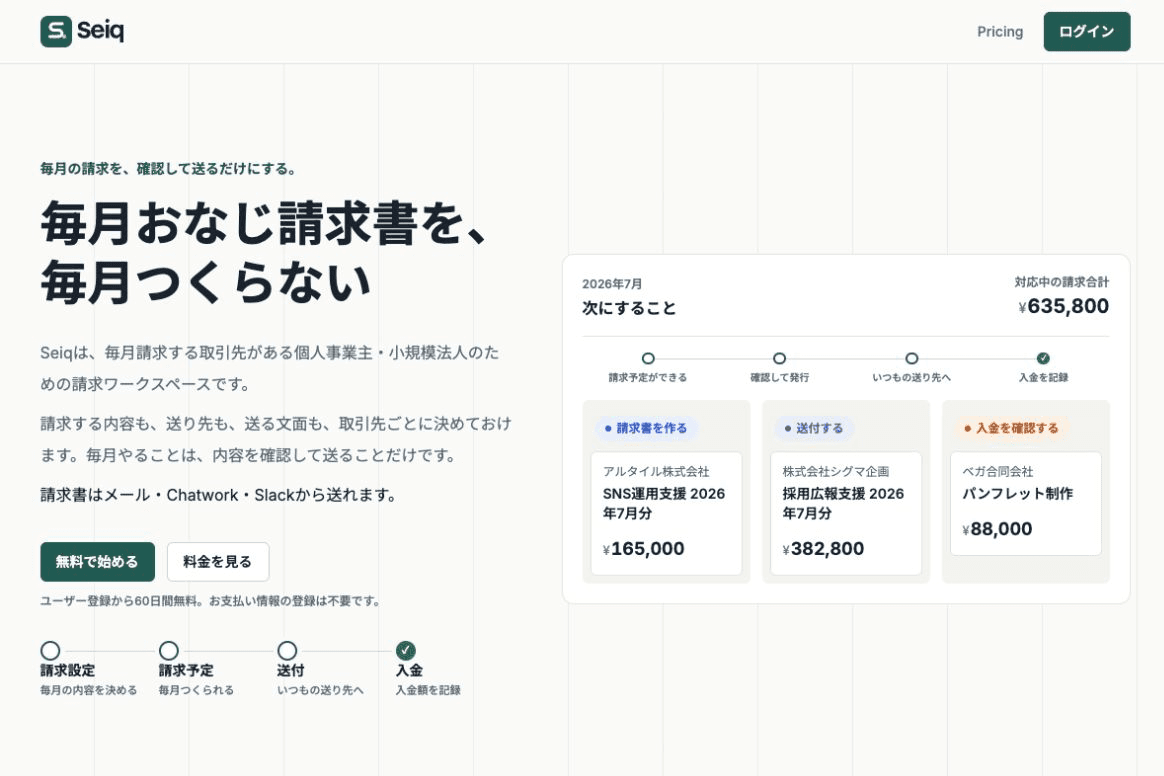Start free with 無料で始める button
1164x776 pixels.
tap(97, 561)
